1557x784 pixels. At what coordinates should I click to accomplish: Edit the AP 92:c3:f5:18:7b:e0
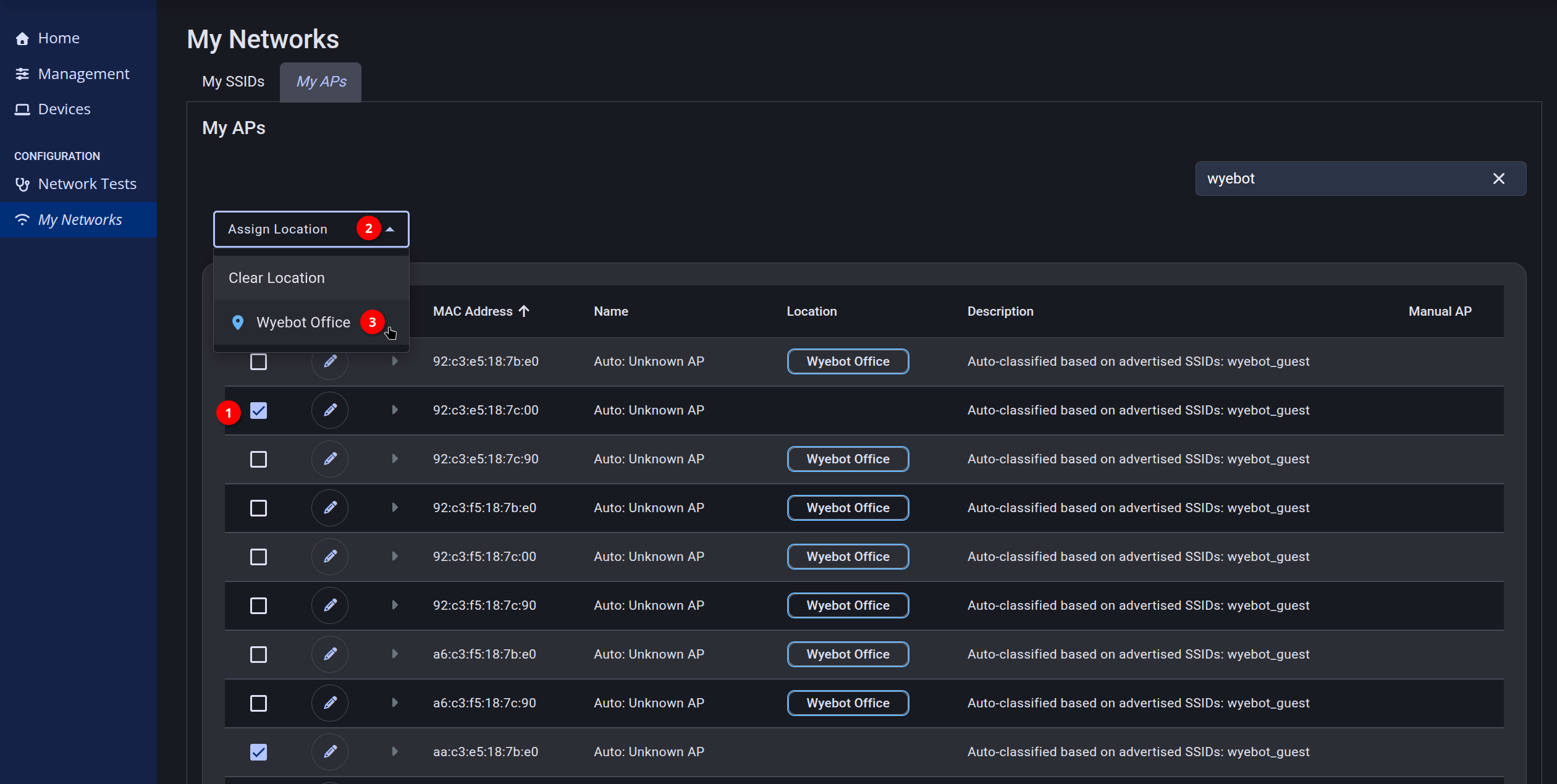point(330,508)
